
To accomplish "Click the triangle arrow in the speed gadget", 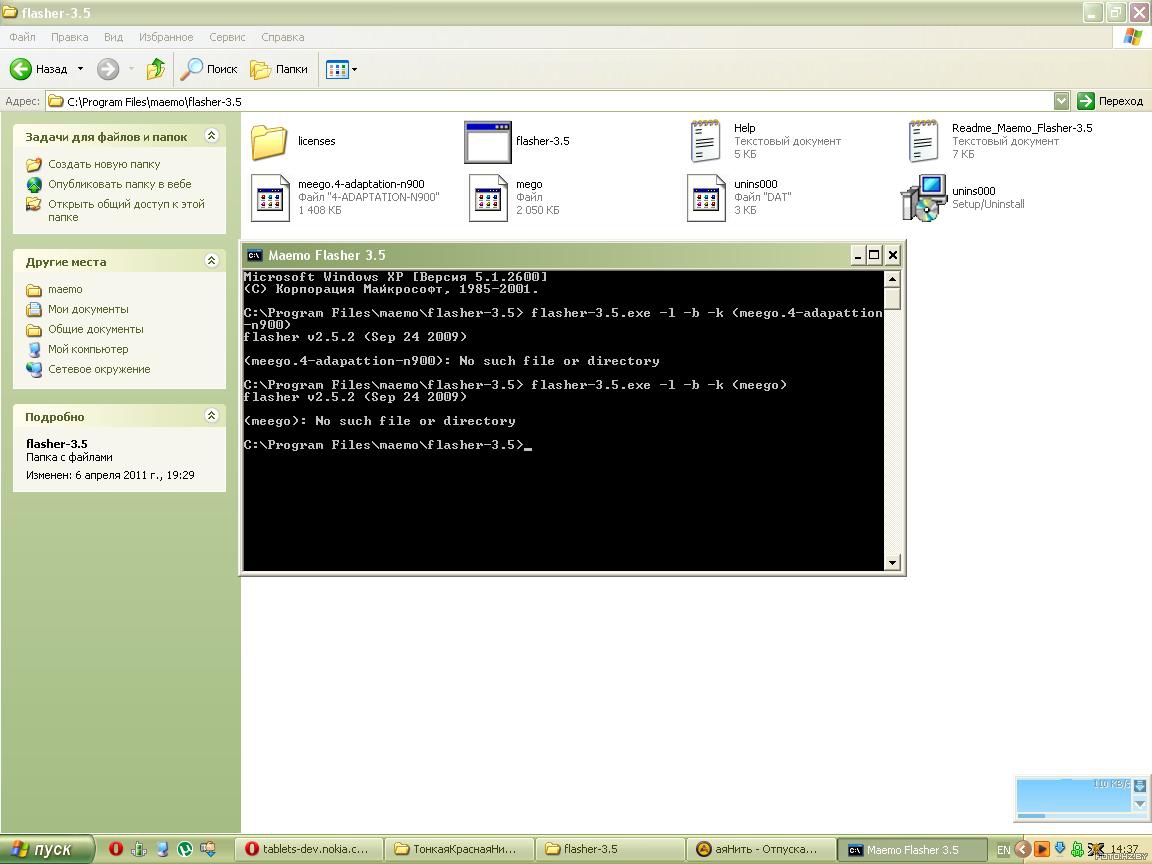I will click(x=1140, y=804).
